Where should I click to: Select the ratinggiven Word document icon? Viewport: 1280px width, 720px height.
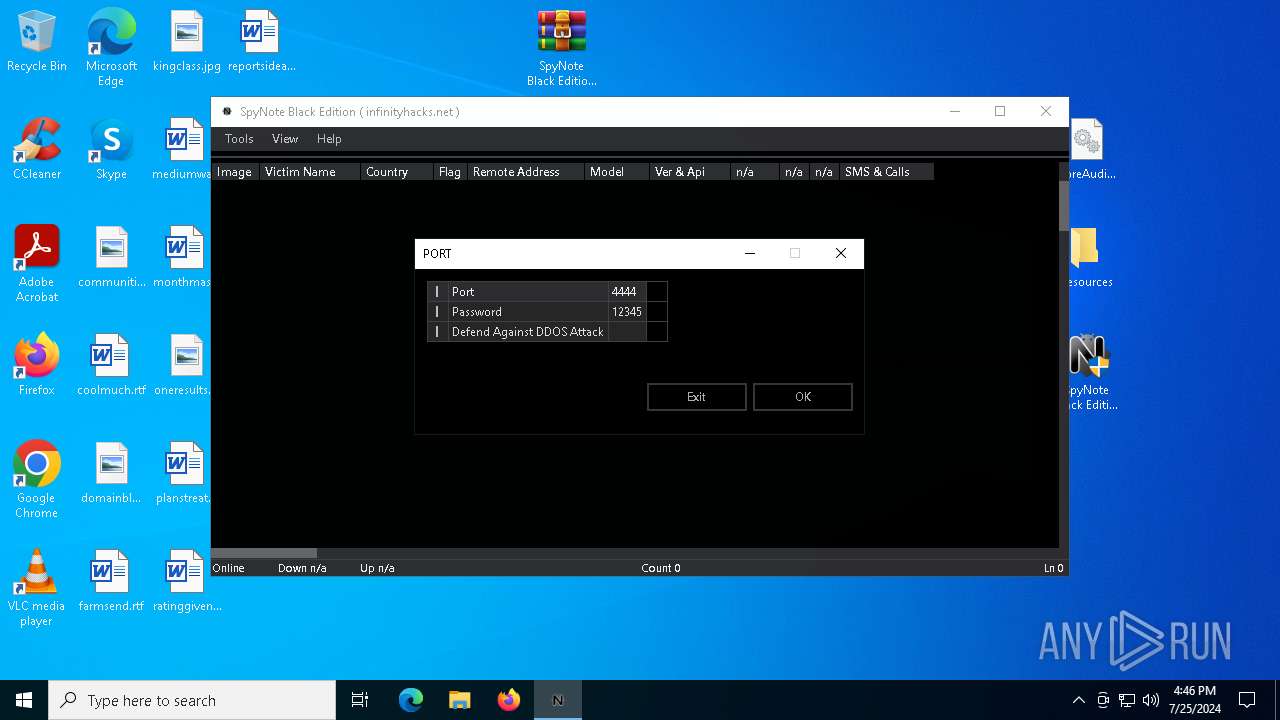click(187, 582)
